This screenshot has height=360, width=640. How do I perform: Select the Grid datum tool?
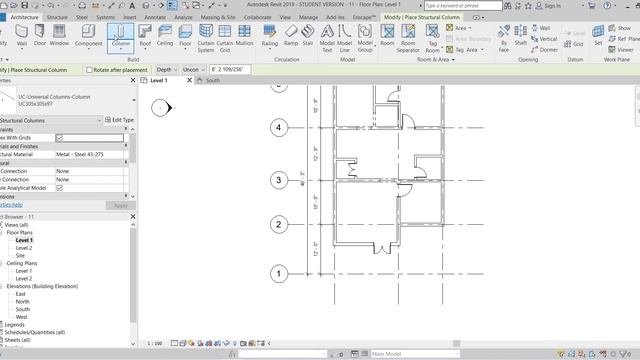click(x=573, y=44)
